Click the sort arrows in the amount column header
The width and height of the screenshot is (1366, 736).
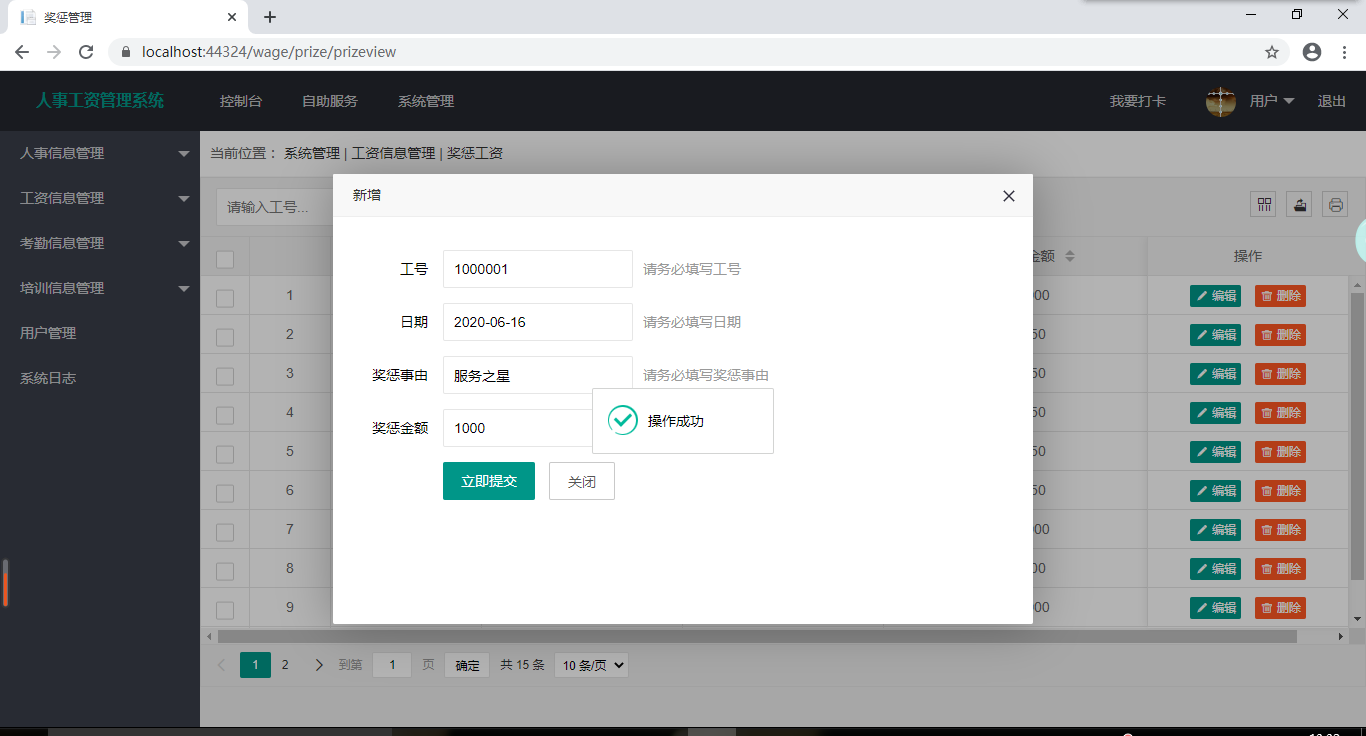click(1069, 256)
